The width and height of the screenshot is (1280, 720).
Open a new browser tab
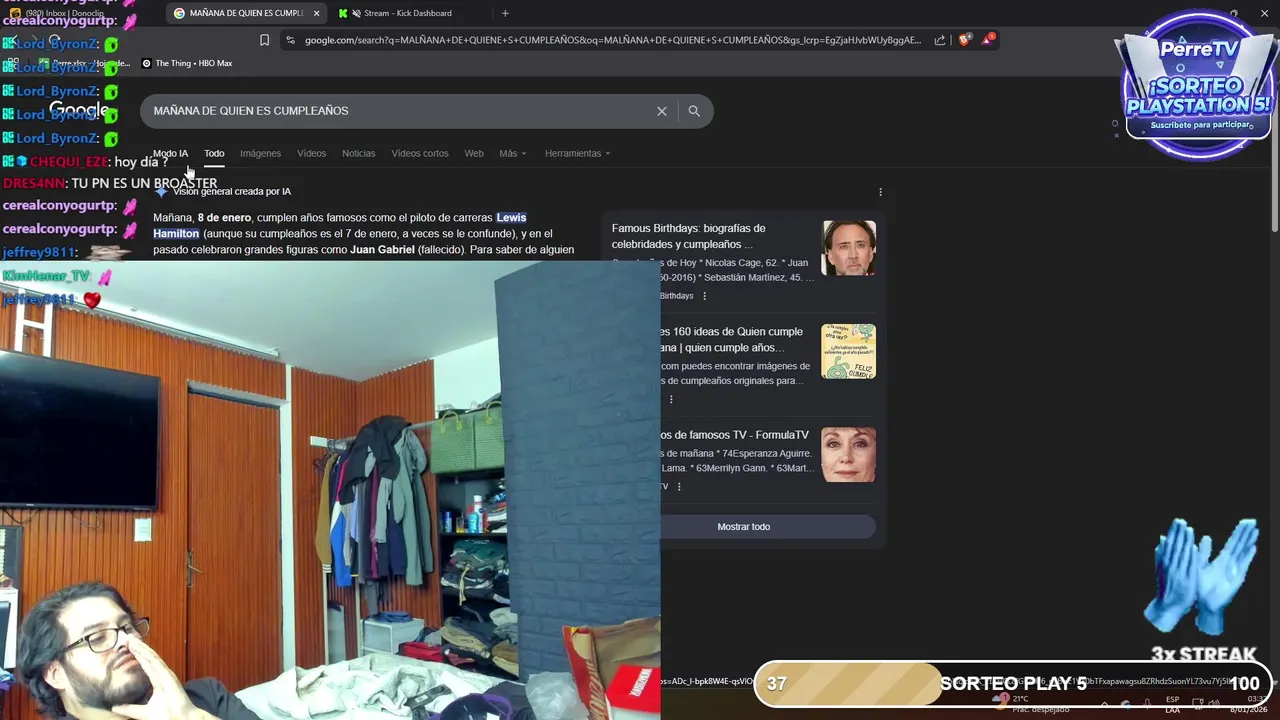(505, 13)
